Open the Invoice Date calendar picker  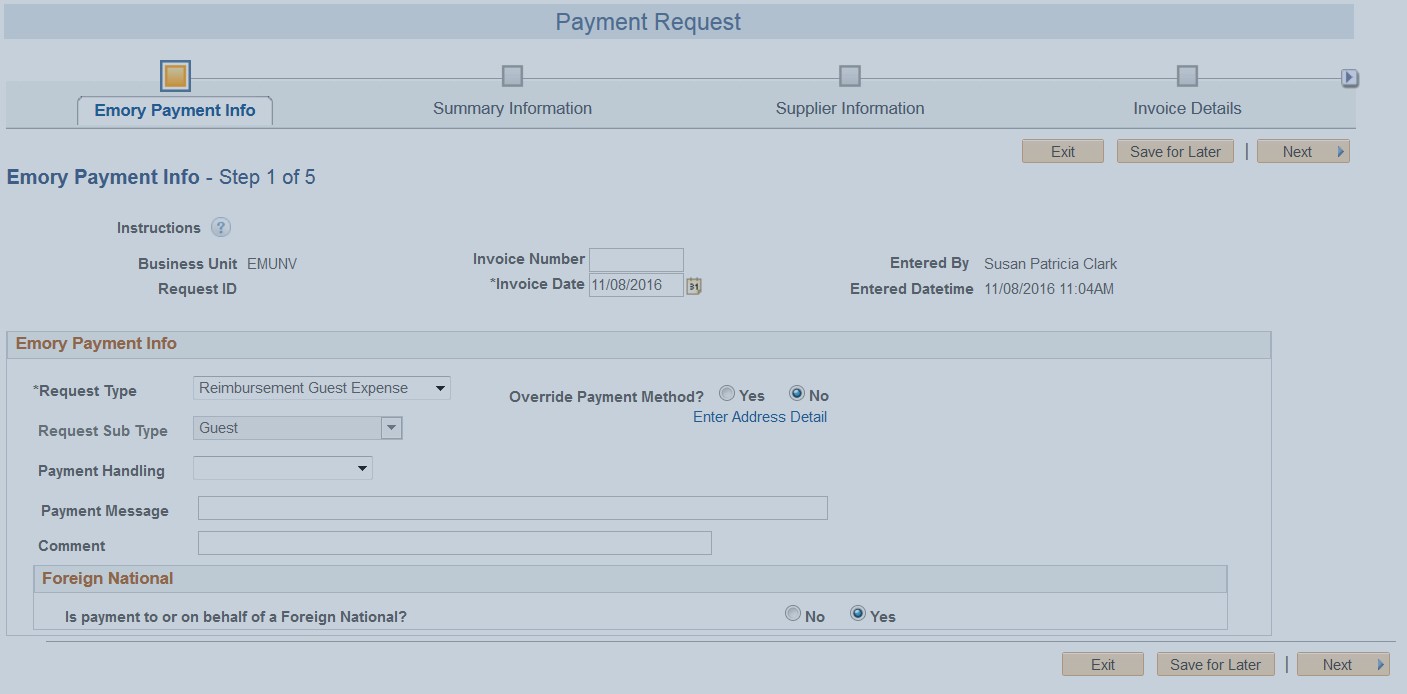694,285
